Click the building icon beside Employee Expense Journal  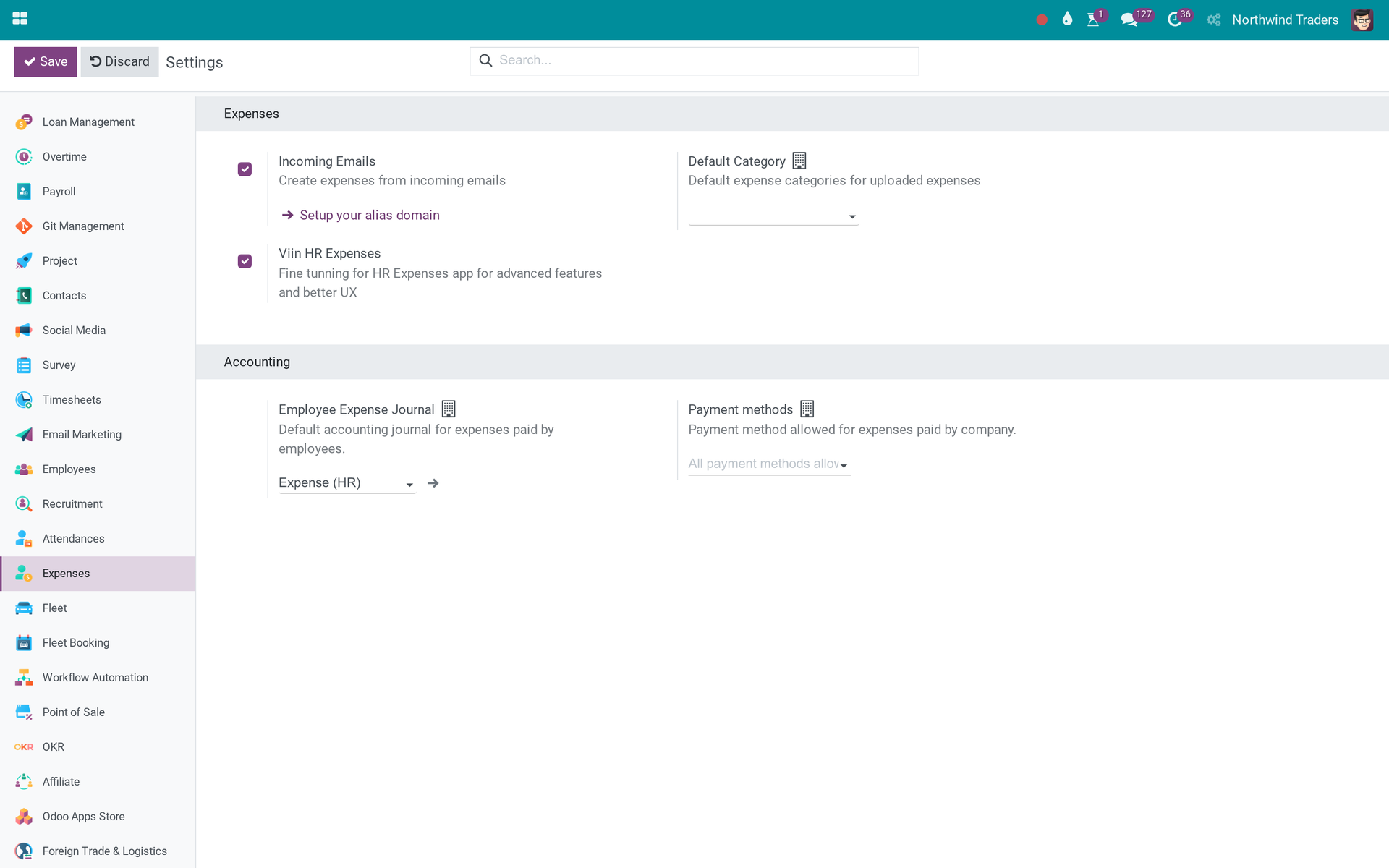(x=449, y=409)
